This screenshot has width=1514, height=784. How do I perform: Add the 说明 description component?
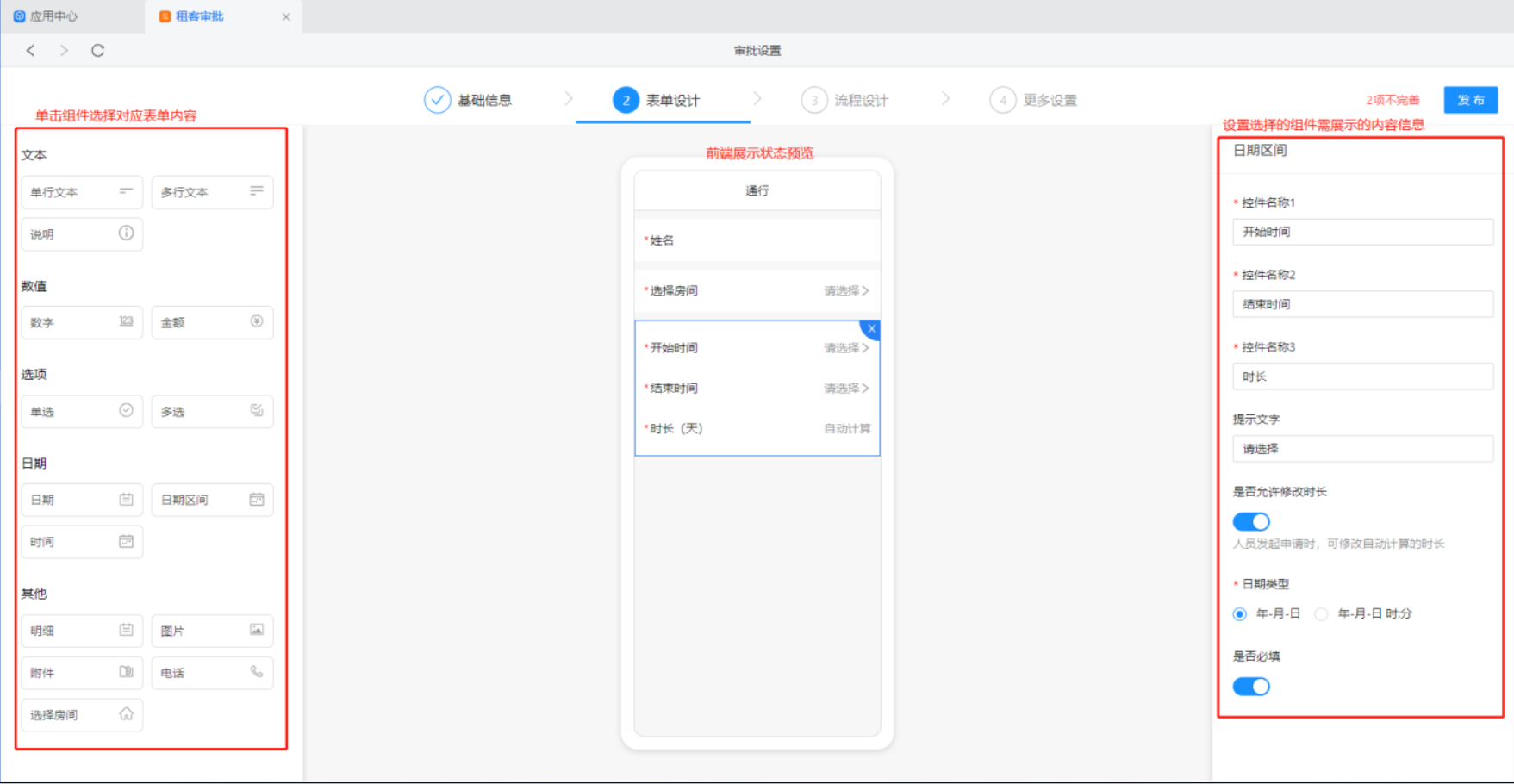[x=82, y=234]
